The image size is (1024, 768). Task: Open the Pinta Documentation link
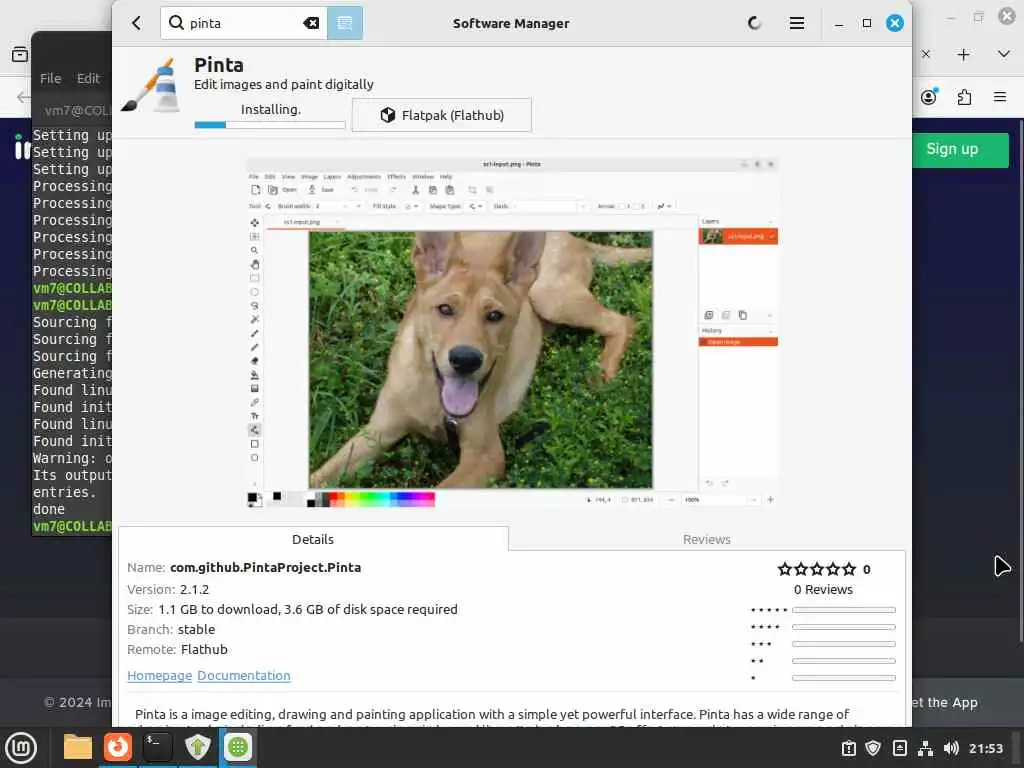point(244,675)
